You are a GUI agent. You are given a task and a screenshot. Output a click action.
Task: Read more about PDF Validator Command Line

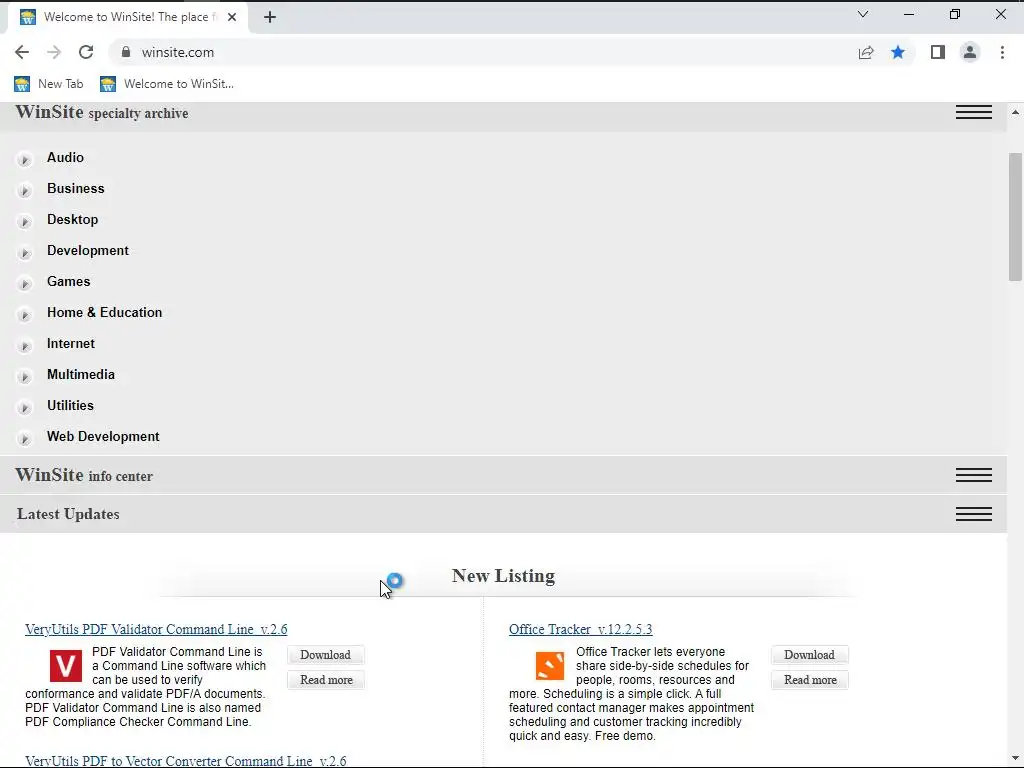coord(326,680)
